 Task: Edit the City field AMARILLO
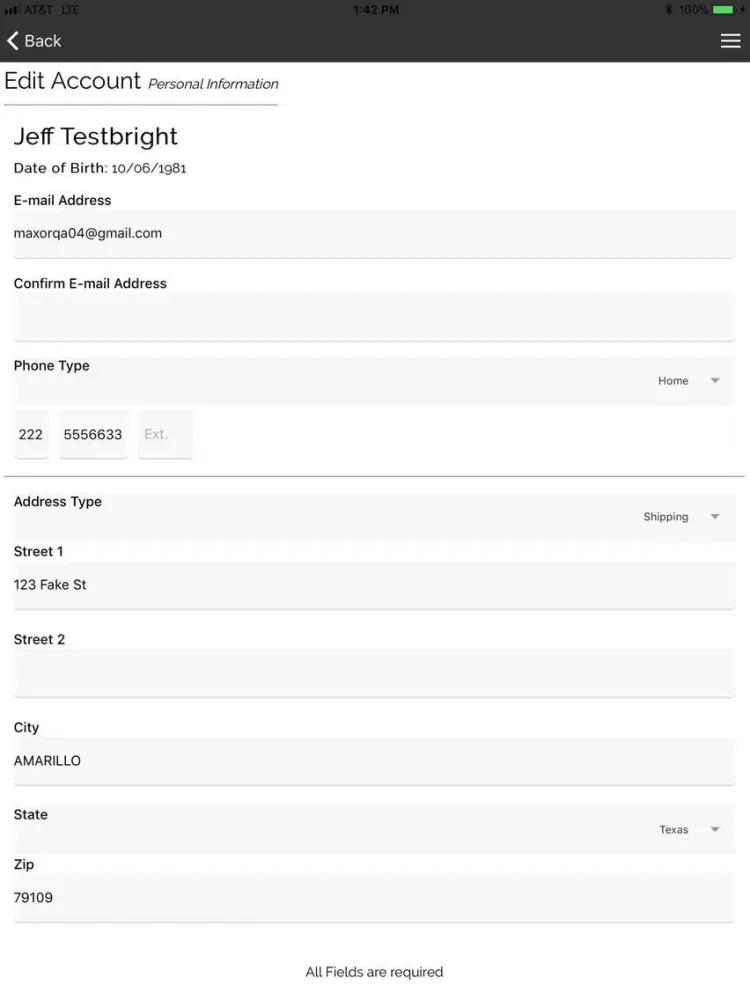point(374,761)
